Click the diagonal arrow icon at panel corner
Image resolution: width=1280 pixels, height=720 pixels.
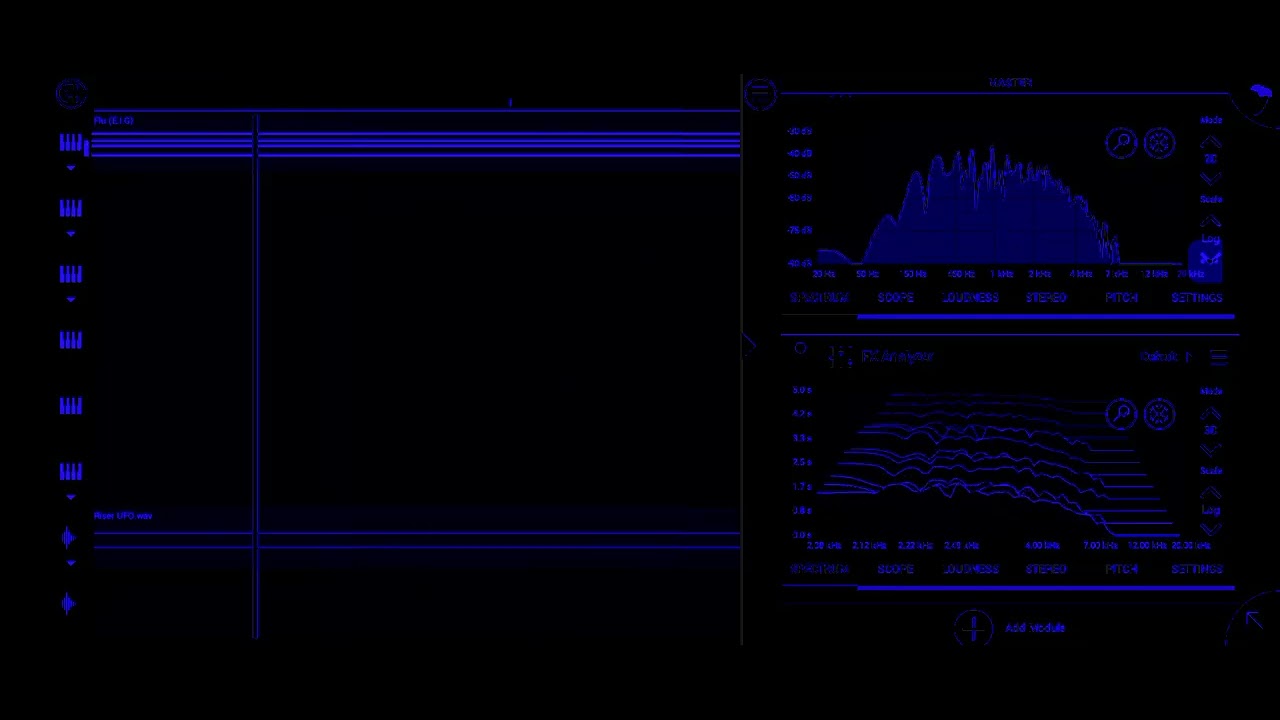pyautogui.click(x=1253, y=621)
